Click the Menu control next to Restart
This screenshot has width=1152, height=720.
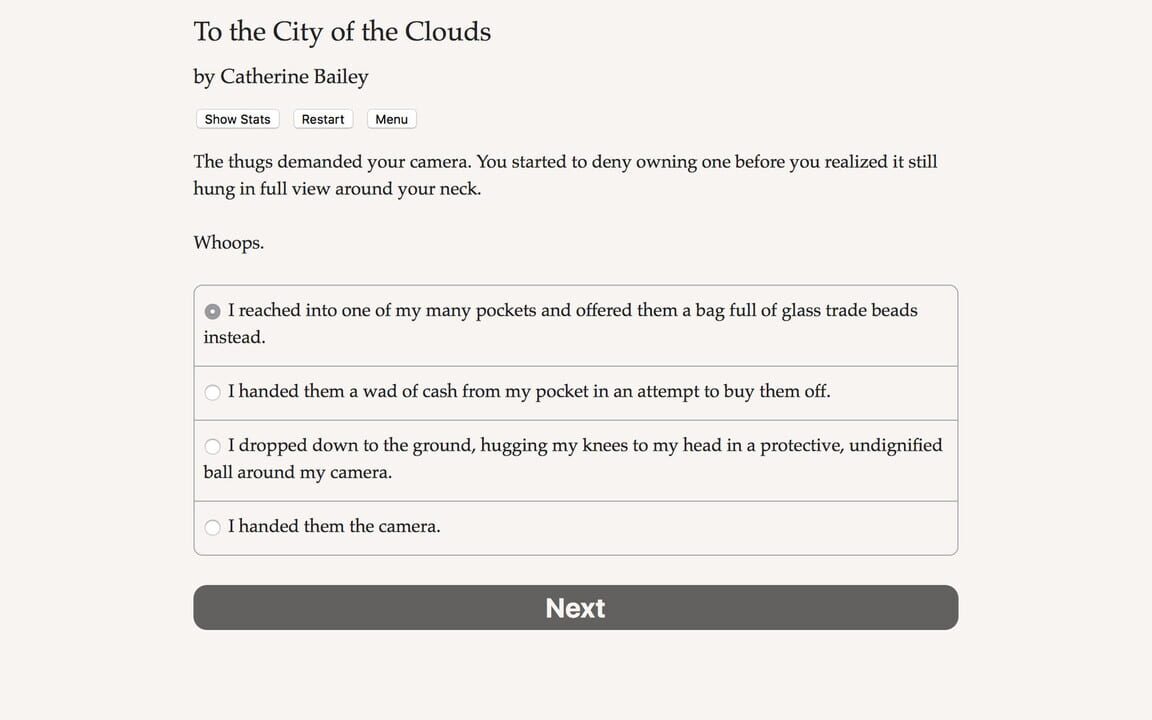click(391, 119)
